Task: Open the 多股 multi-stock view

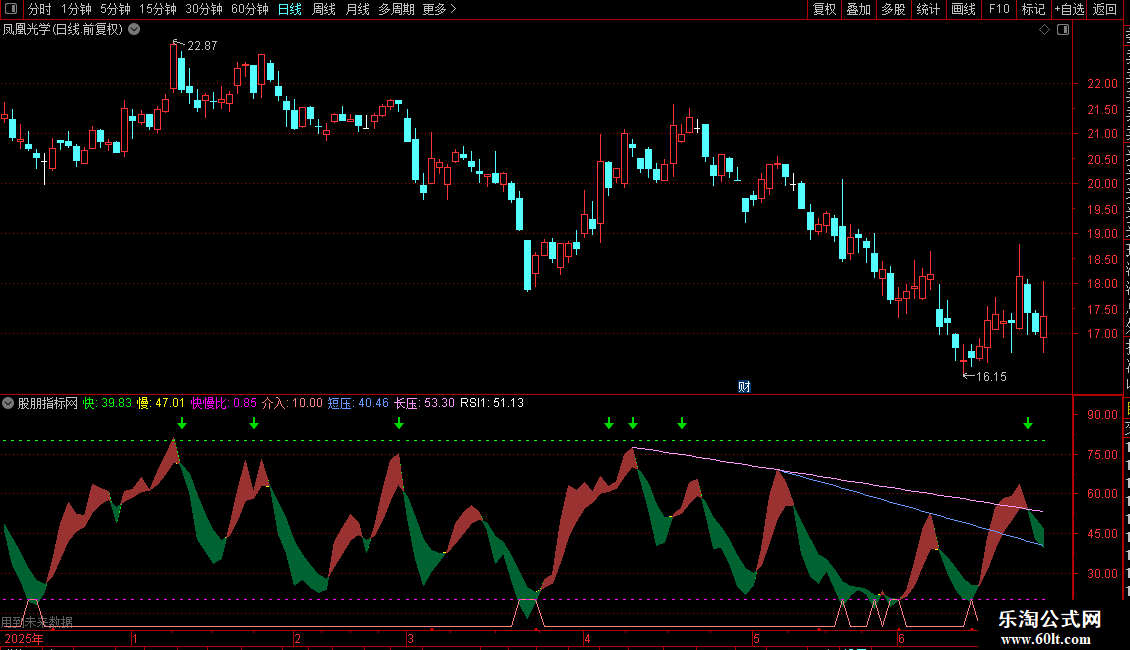Action: (x=893, y=9)
